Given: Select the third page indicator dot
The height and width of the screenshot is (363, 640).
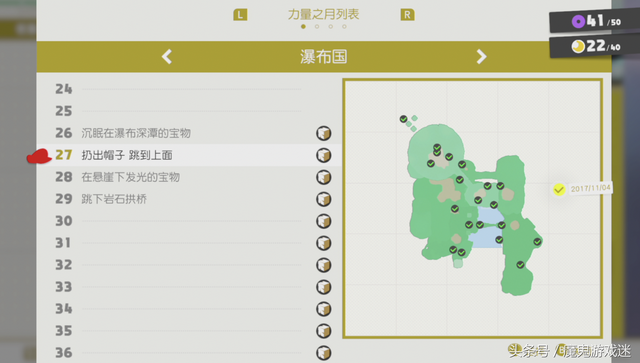Looking at the screenshot, I should click(331, 27).
